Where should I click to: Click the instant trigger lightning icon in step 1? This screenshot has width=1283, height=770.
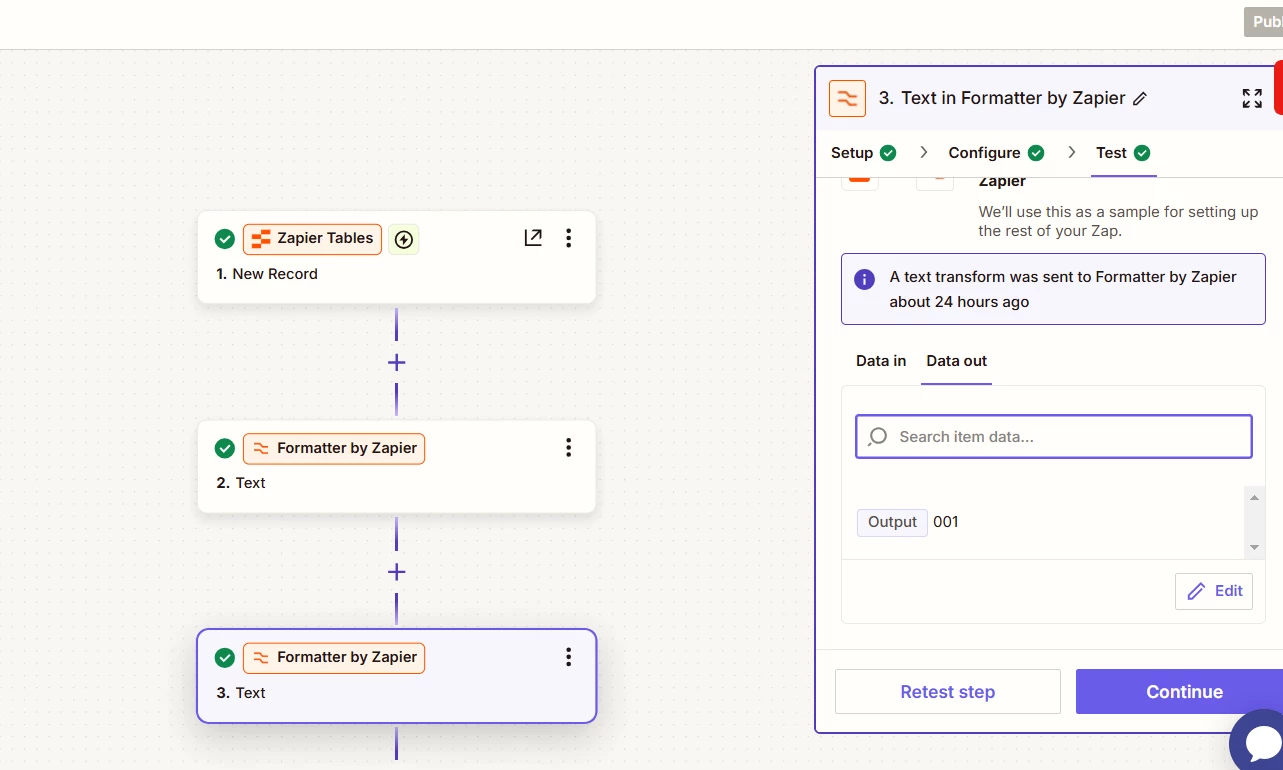pyautogui.click(x=404, y=239)
